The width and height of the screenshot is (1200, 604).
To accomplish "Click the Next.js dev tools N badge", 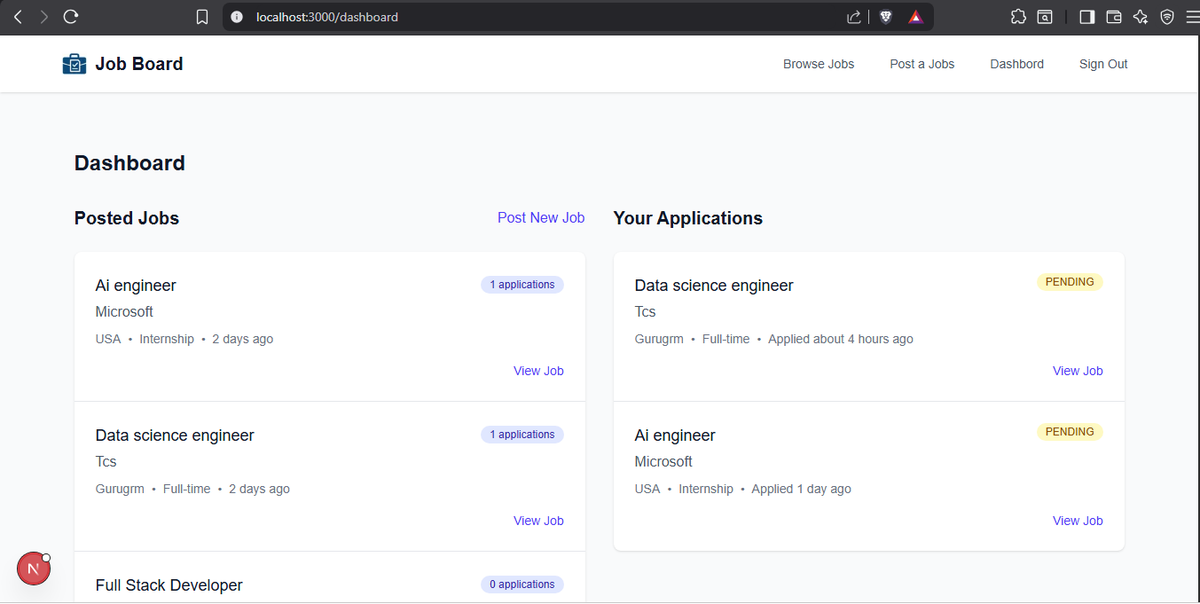I will click(34, 569).
